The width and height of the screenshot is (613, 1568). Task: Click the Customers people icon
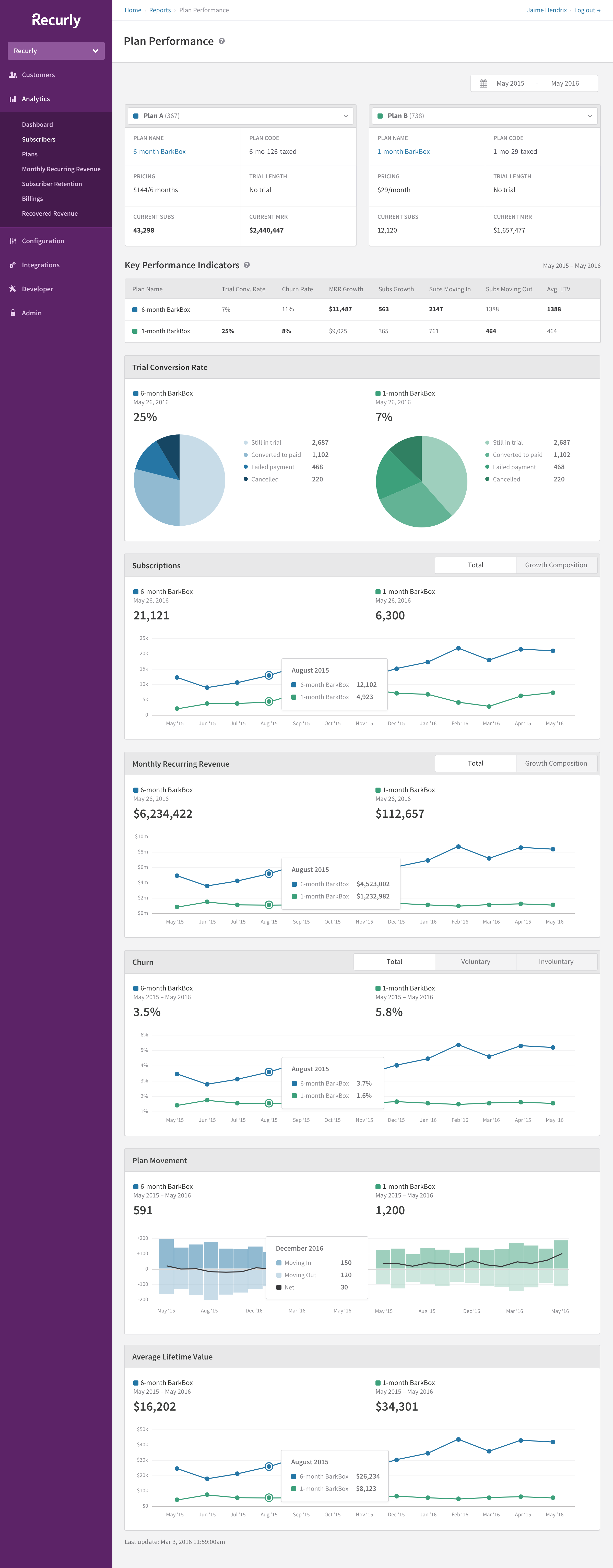(x=13, y=75)
